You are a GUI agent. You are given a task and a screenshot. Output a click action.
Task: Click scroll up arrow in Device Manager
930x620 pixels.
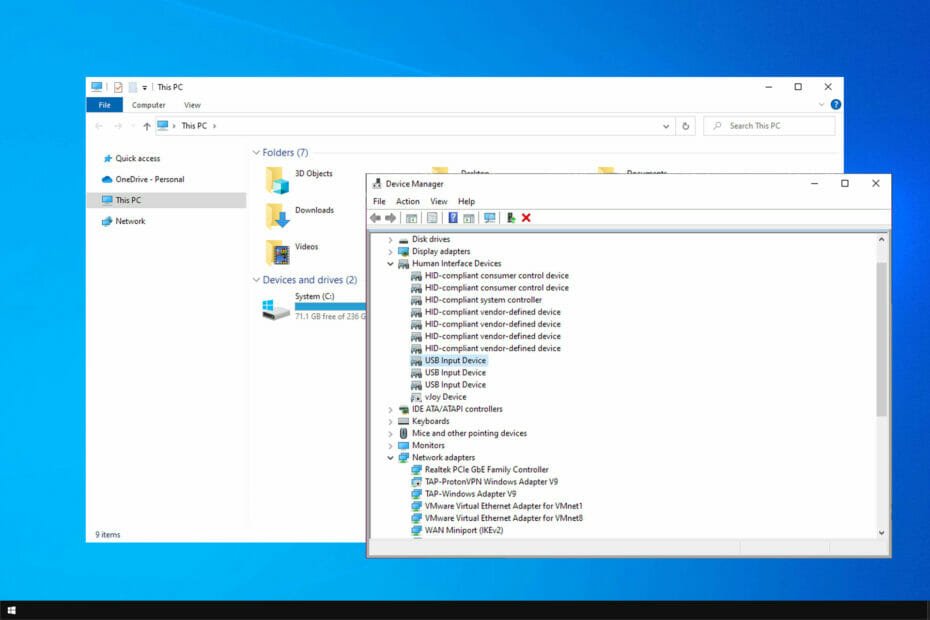pos(881,240)
